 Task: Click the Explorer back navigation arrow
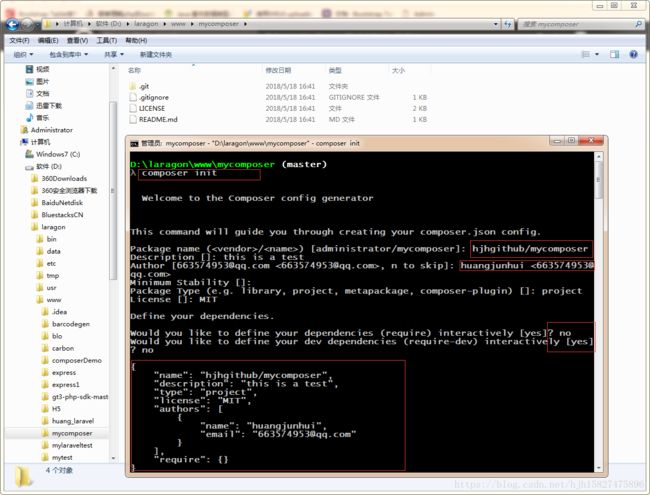(12, 25)
